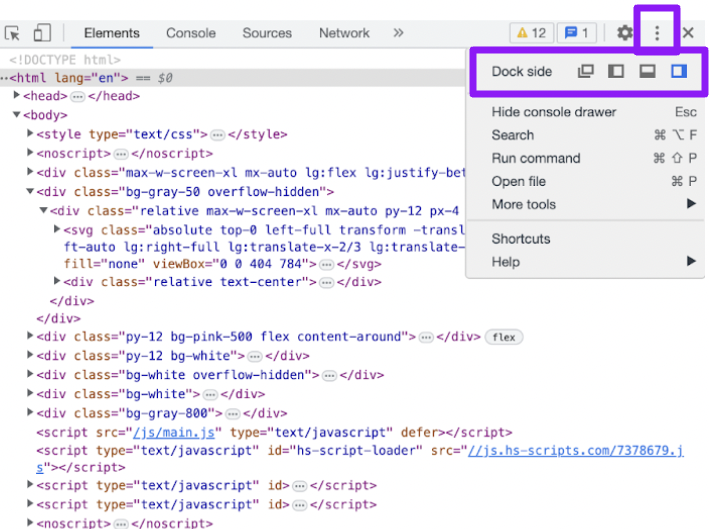The height and width of the screenshot is (529, 709).
Task: Open DevTools settings gear icon
Action: point(625,33)
